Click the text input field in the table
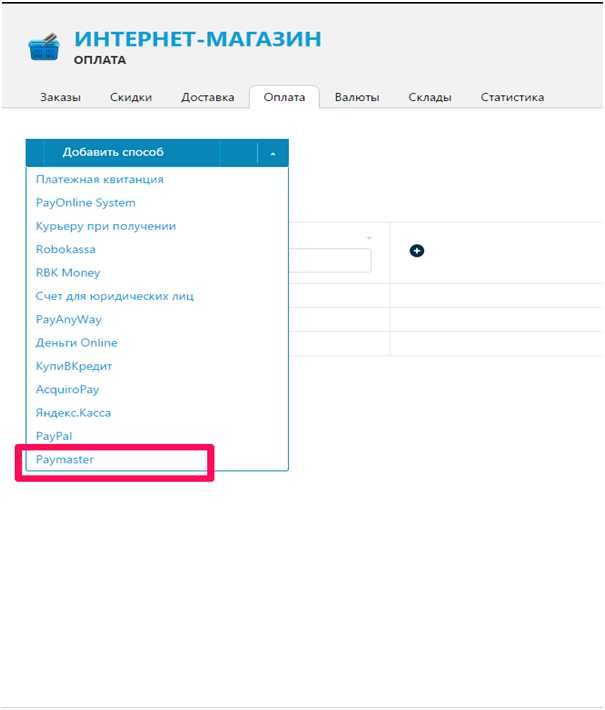The image size is (605, 710). pos(330,261)
